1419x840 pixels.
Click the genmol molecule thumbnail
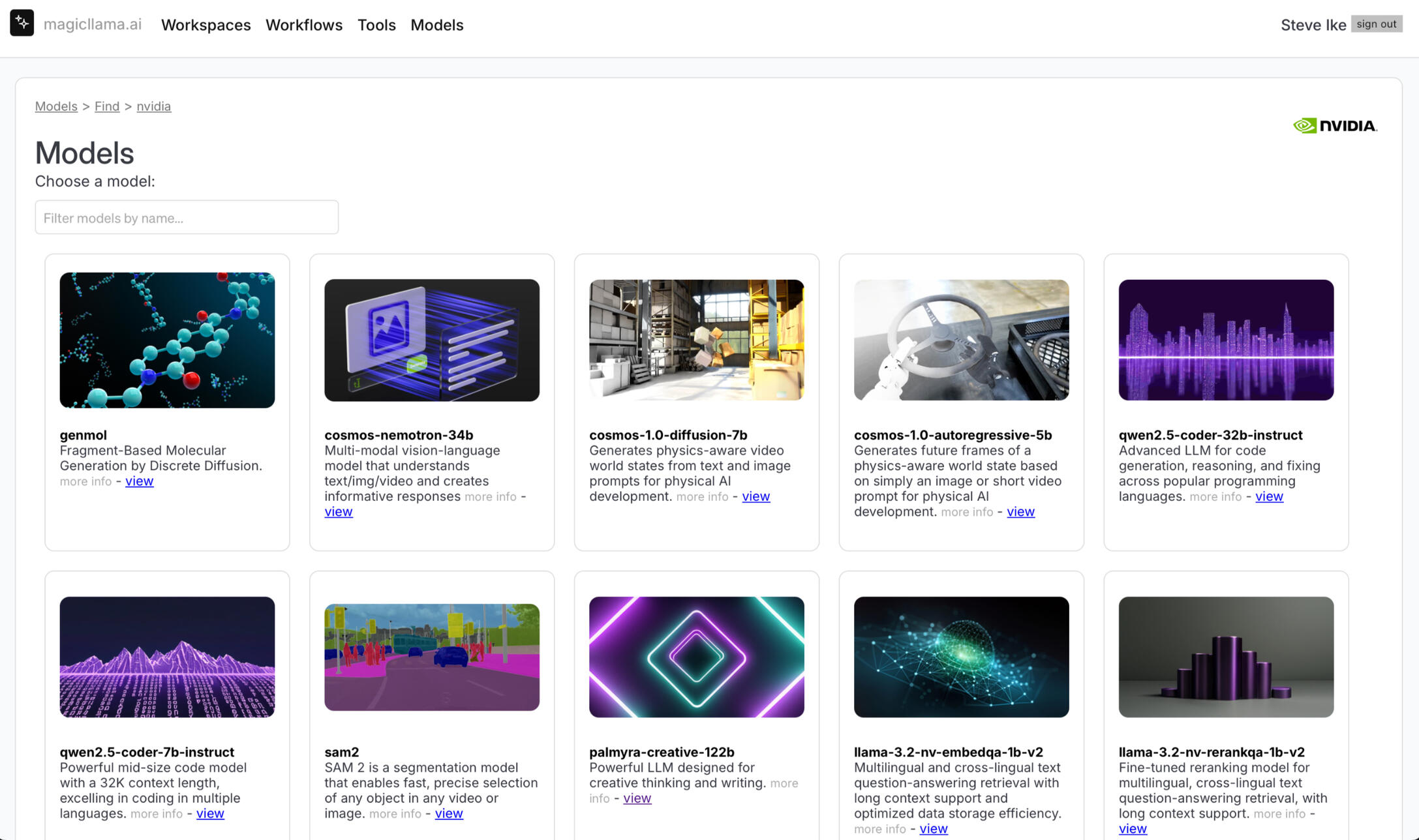pyautogui.click(x=167, y=340)
